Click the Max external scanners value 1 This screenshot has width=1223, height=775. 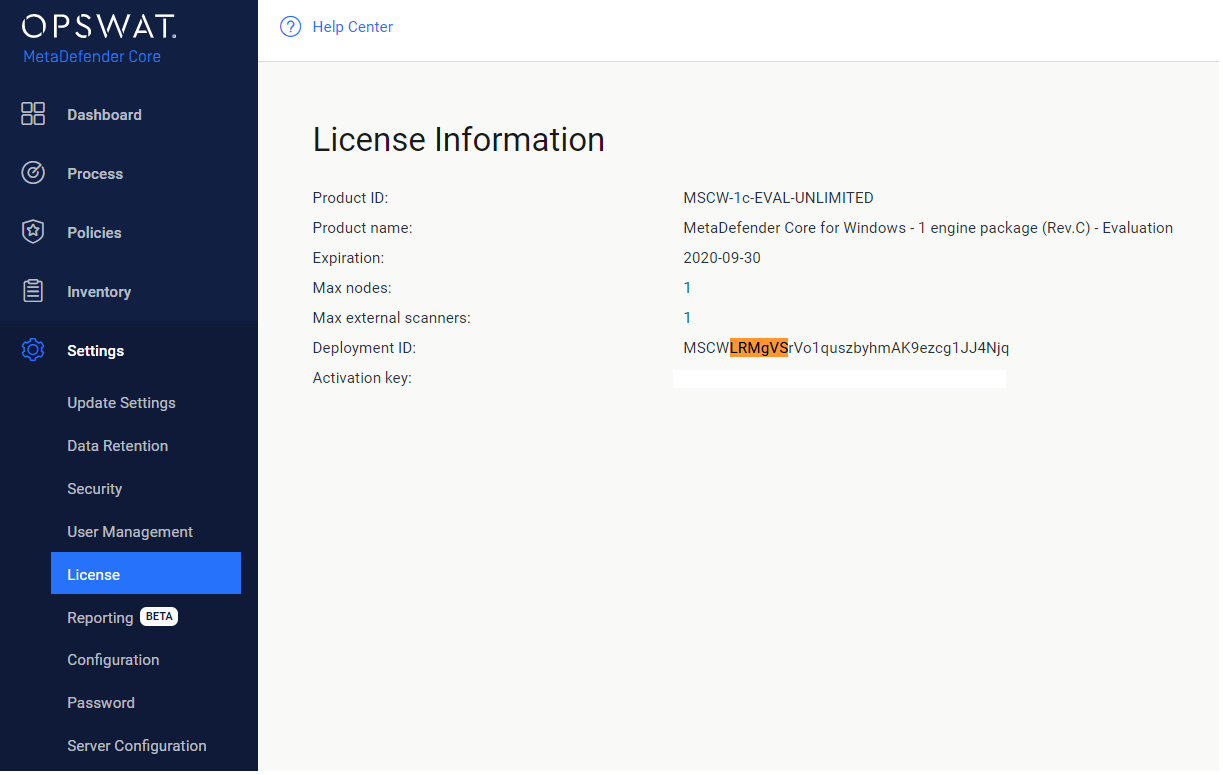point(687,318)
